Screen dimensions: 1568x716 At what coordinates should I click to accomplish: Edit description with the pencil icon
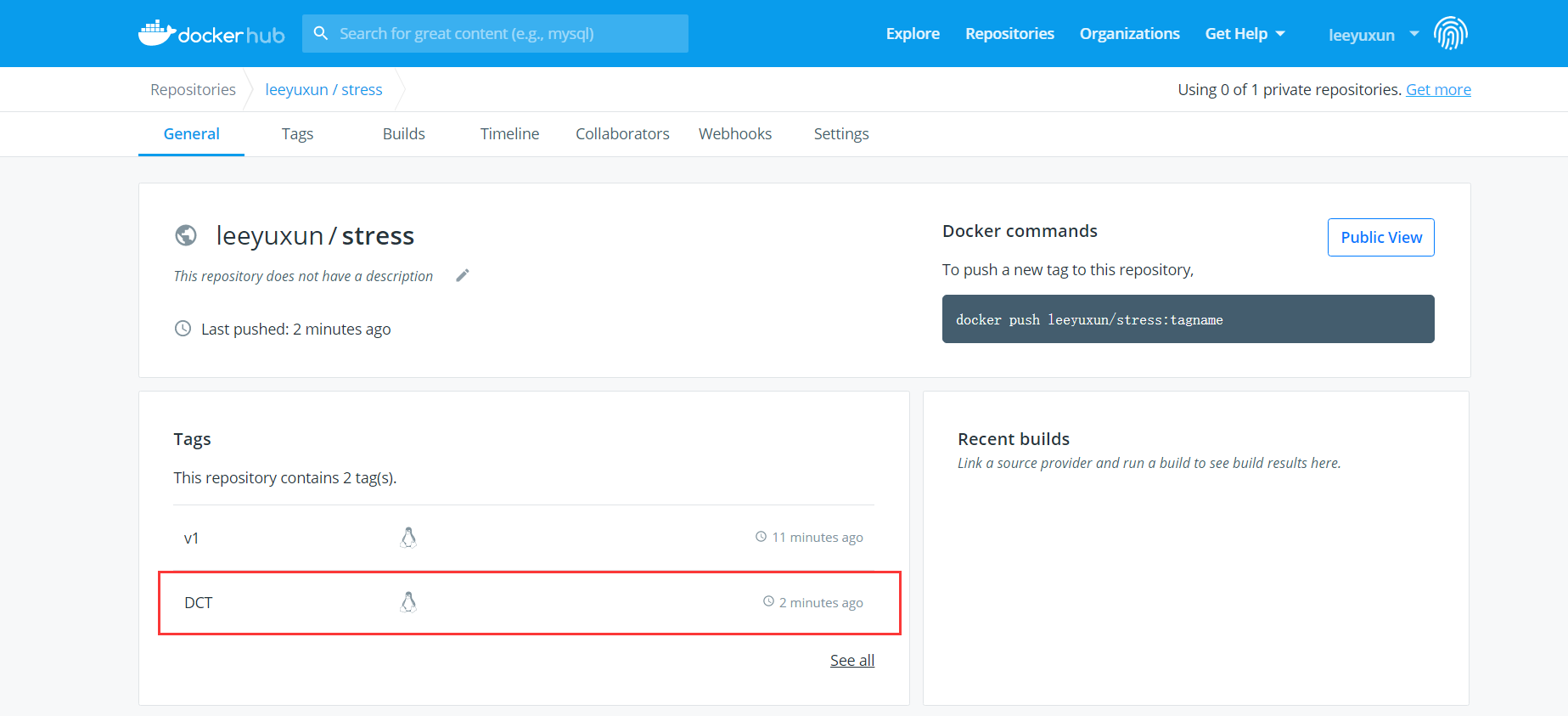[x=463, y=275]
